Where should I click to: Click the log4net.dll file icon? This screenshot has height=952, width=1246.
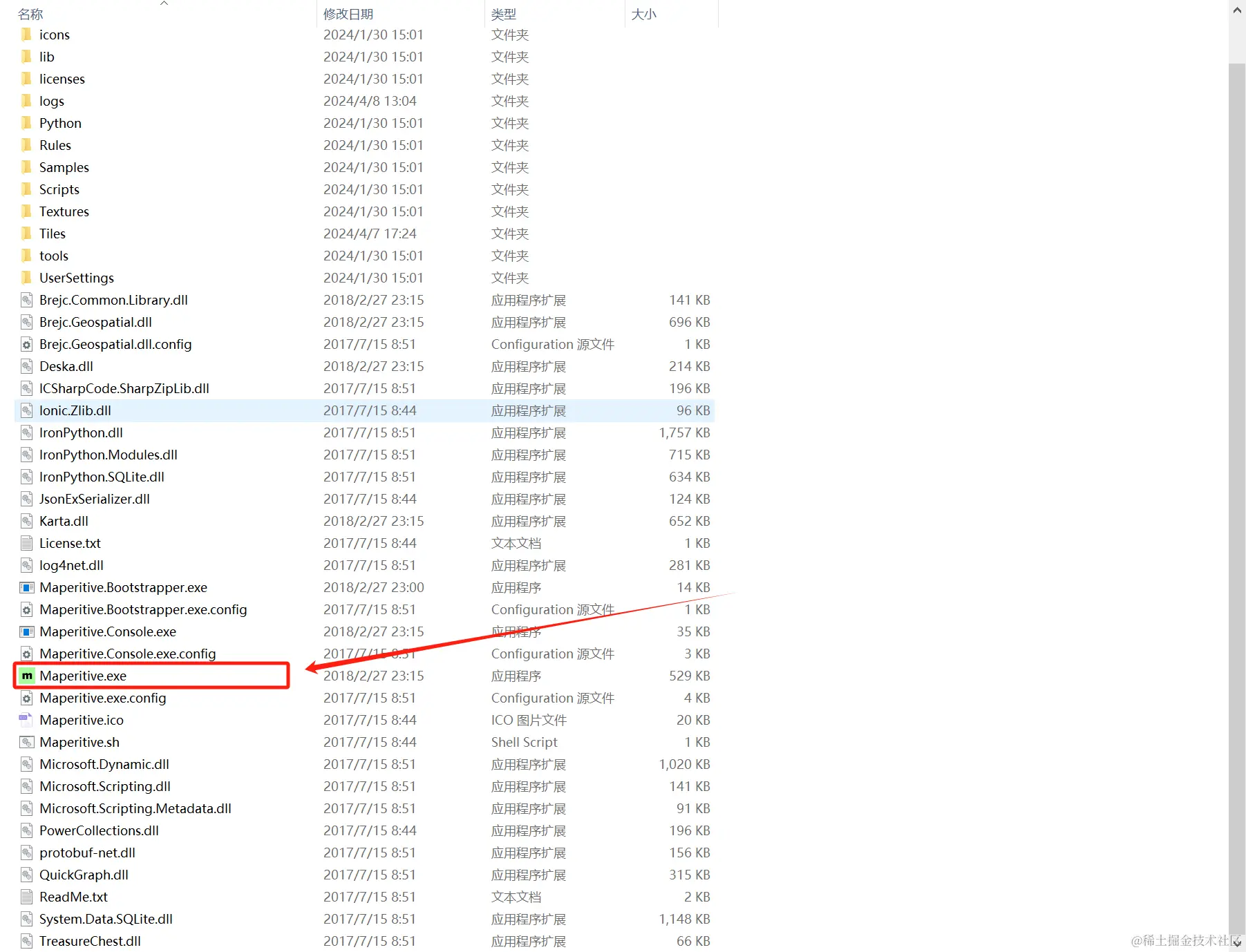click(27, 565)
